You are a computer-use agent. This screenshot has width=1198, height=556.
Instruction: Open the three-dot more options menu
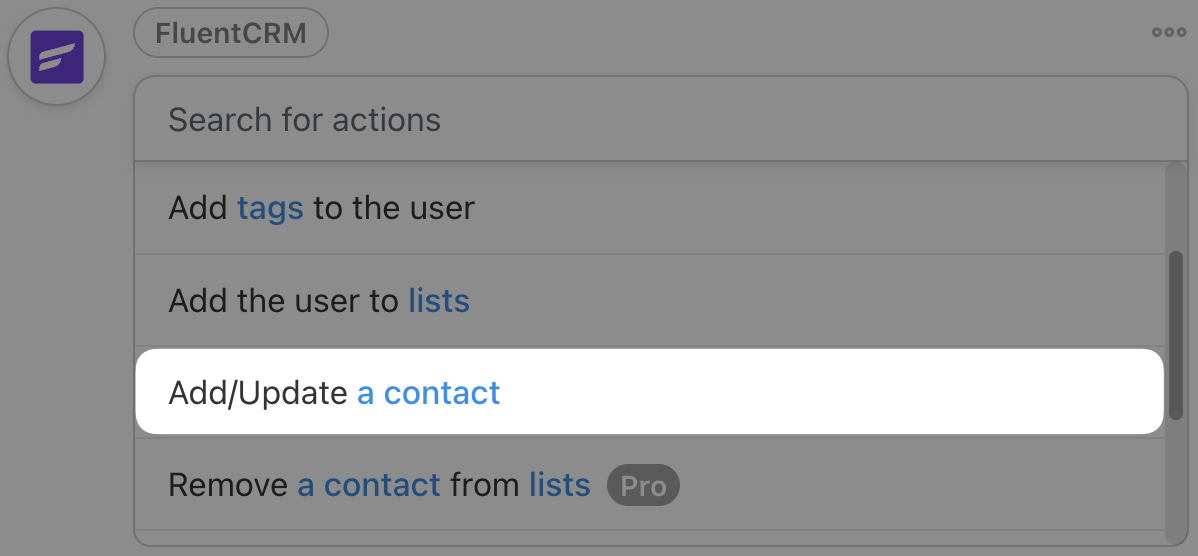pos(1168,32)
